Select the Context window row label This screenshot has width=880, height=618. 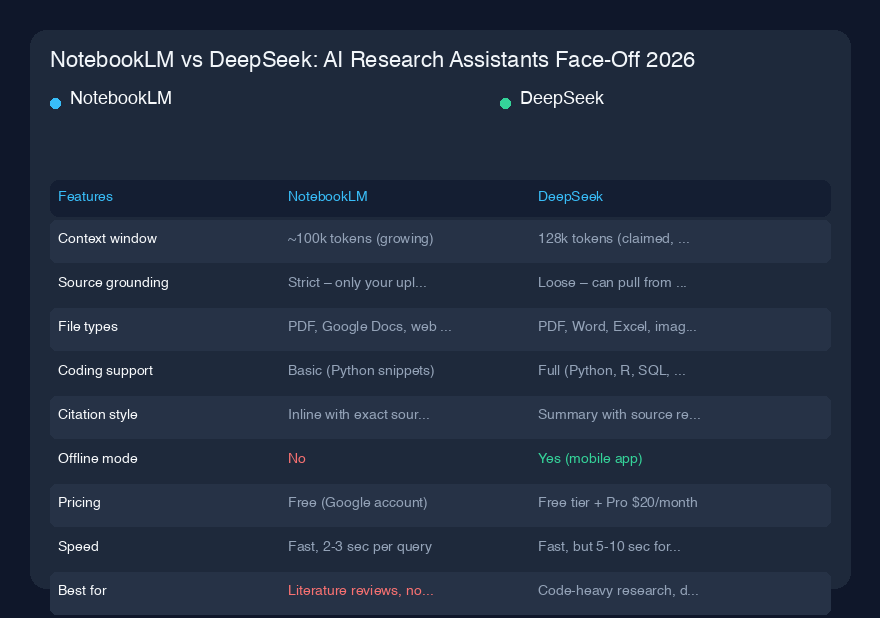(x=107, y=239)
